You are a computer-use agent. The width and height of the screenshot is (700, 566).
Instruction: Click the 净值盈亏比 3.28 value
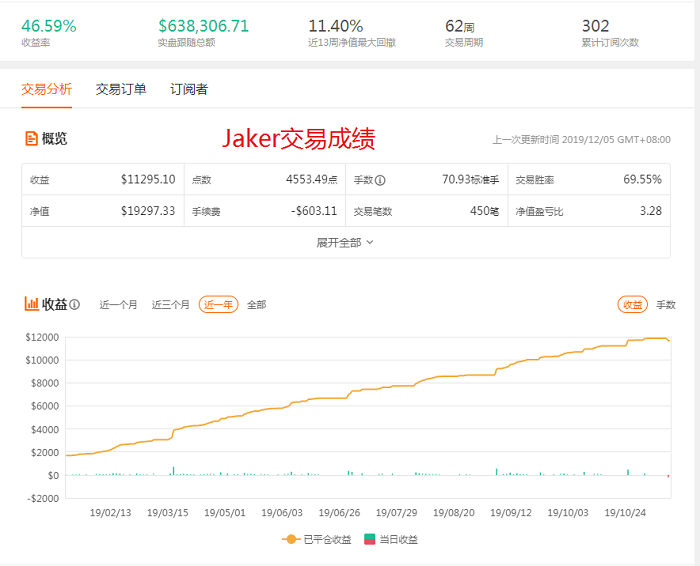(651, 211)
